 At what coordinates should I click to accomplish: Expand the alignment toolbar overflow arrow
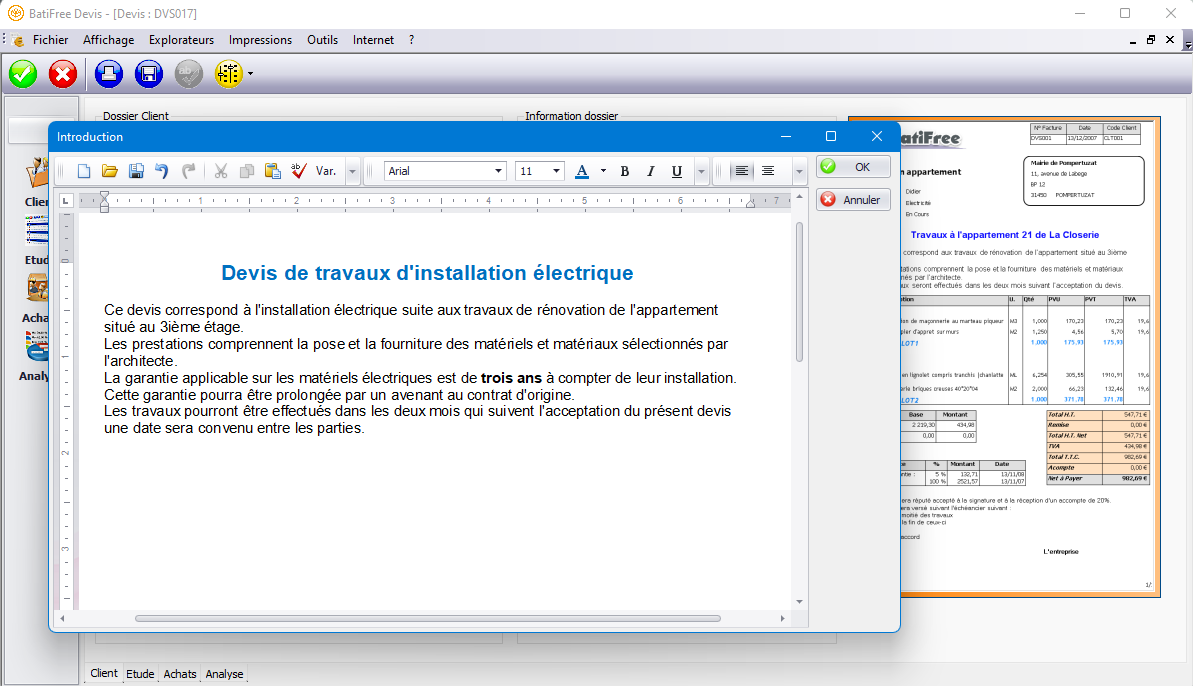click(x=799, y=171)
